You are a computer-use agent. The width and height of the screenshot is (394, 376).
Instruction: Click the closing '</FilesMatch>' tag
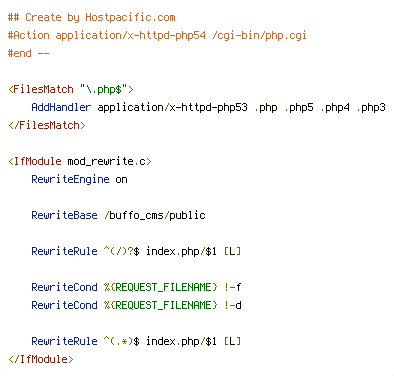click(47, 125)
